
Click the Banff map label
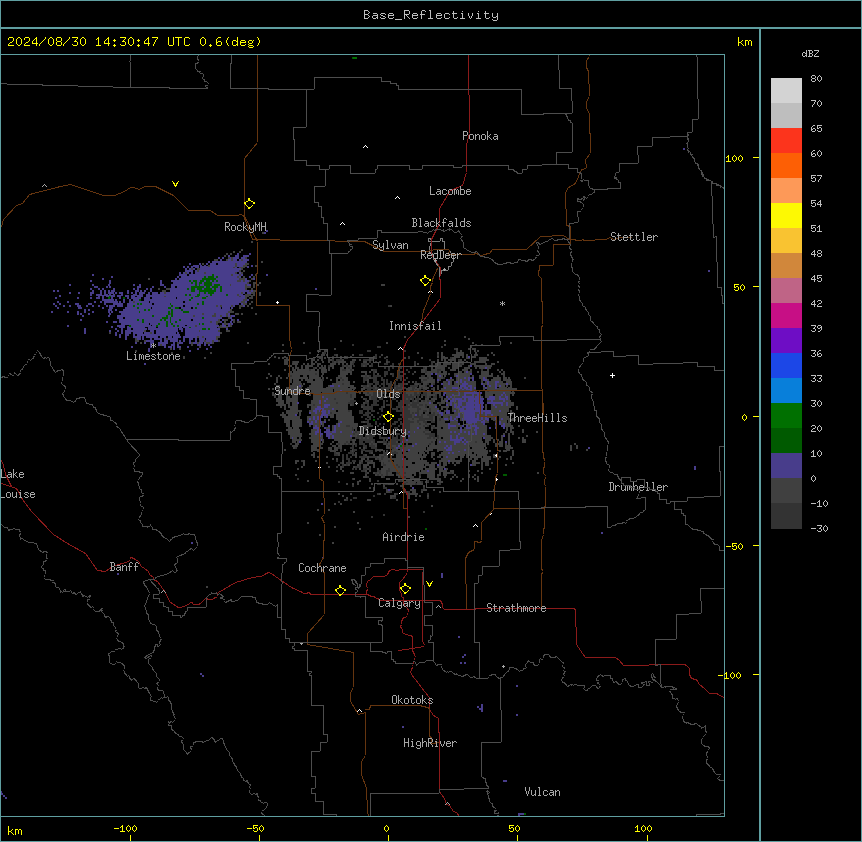click(x=124, y=567)
